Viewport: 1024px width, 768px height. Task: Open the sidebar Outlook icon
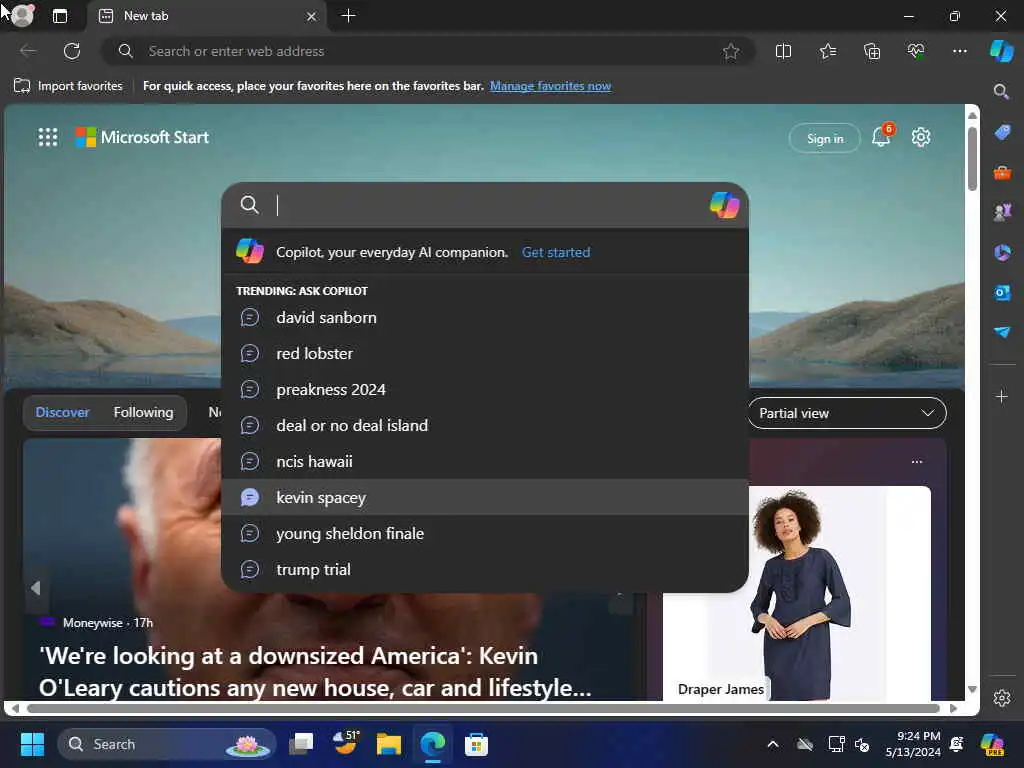1002,292
